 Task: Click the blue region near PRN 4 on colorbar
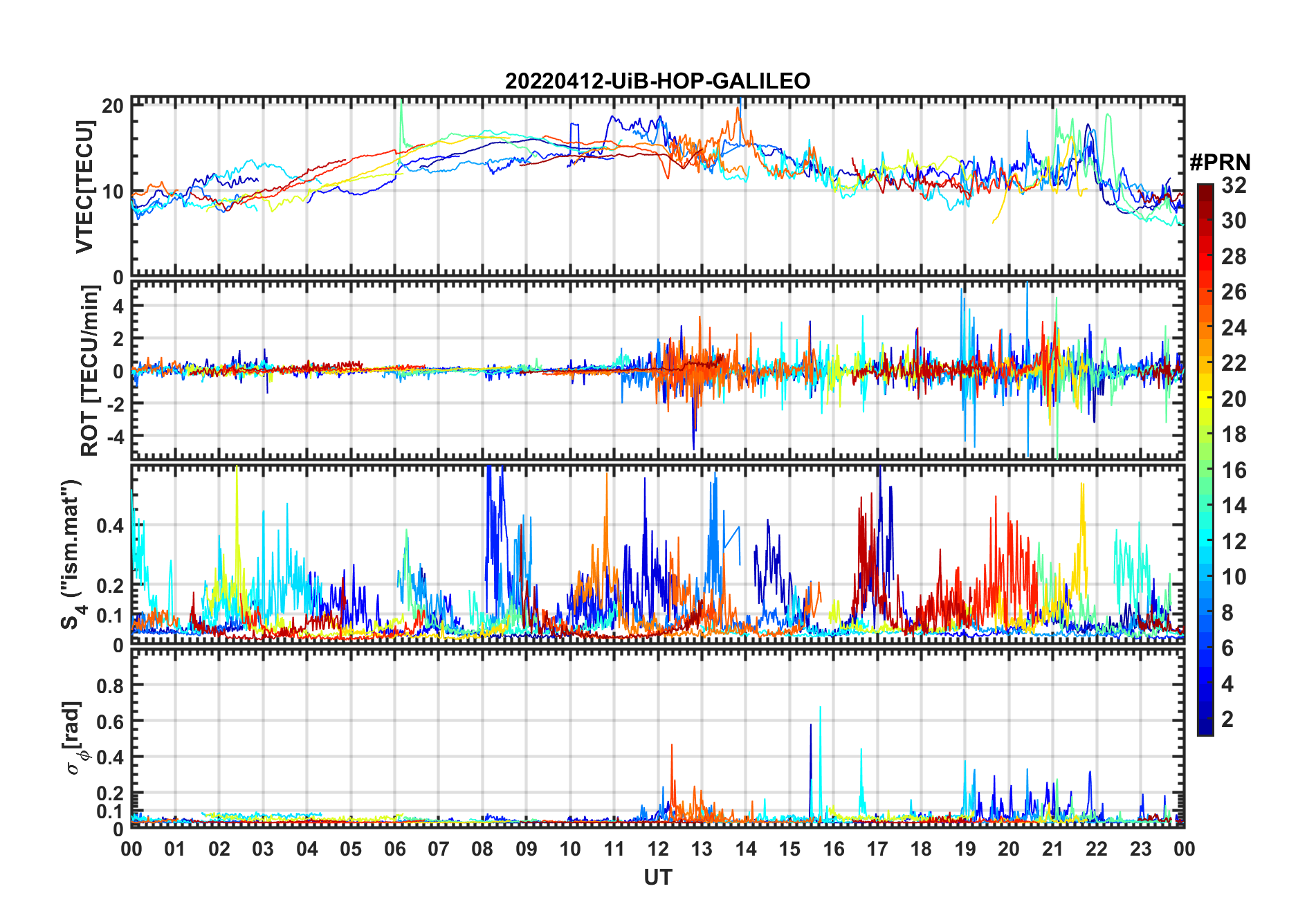pyautogui.click(x=1205, y=683)
